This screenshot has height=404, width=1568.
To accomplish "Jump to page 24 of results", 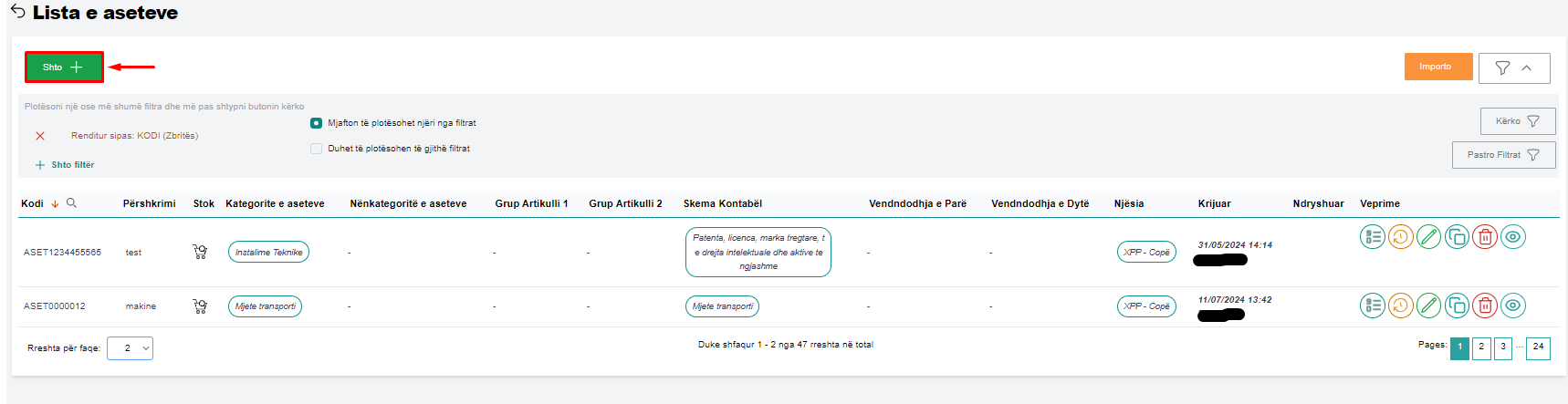I will [1538, 347].
